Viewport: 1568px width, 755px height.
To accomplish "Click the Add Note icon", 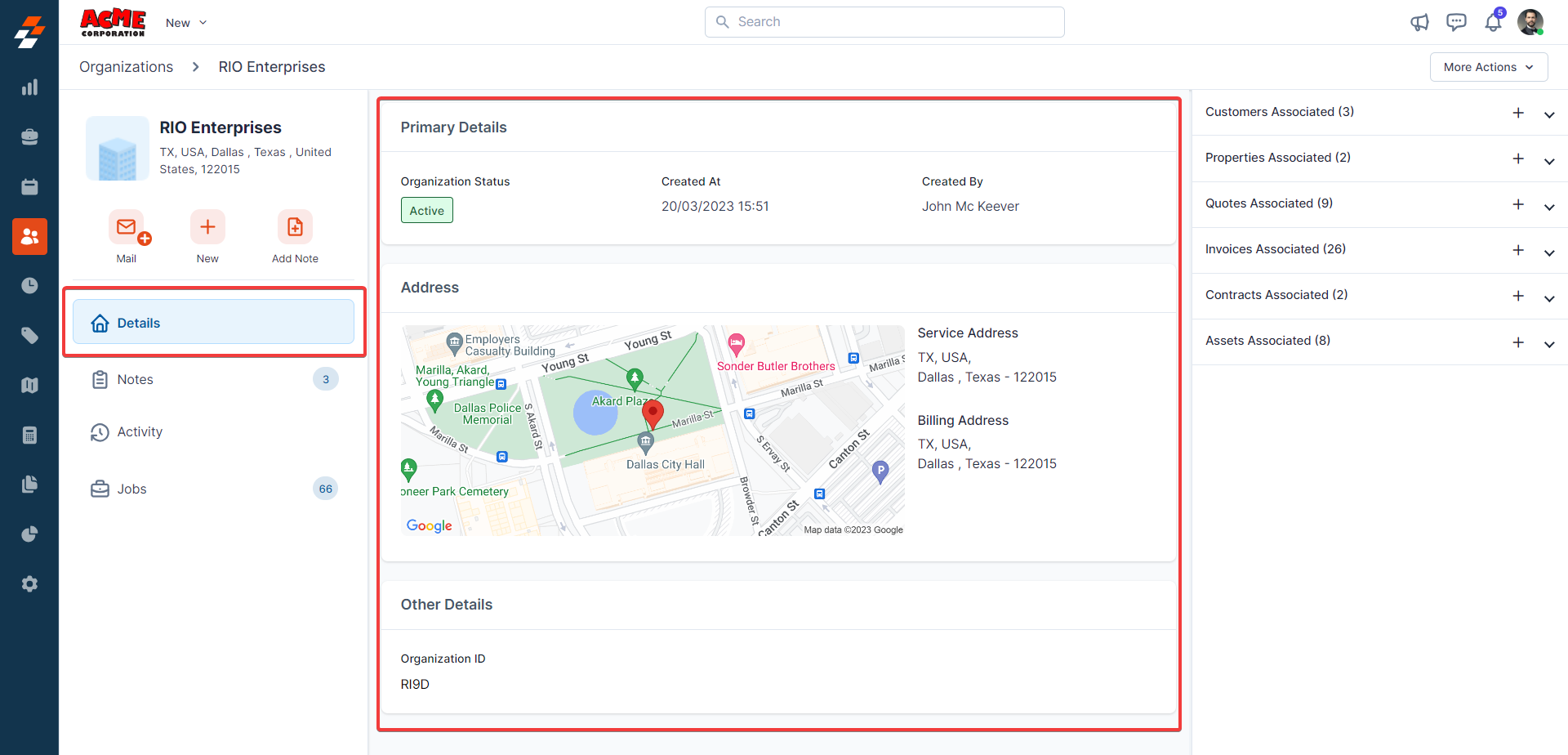I will [x=295, y=227].
